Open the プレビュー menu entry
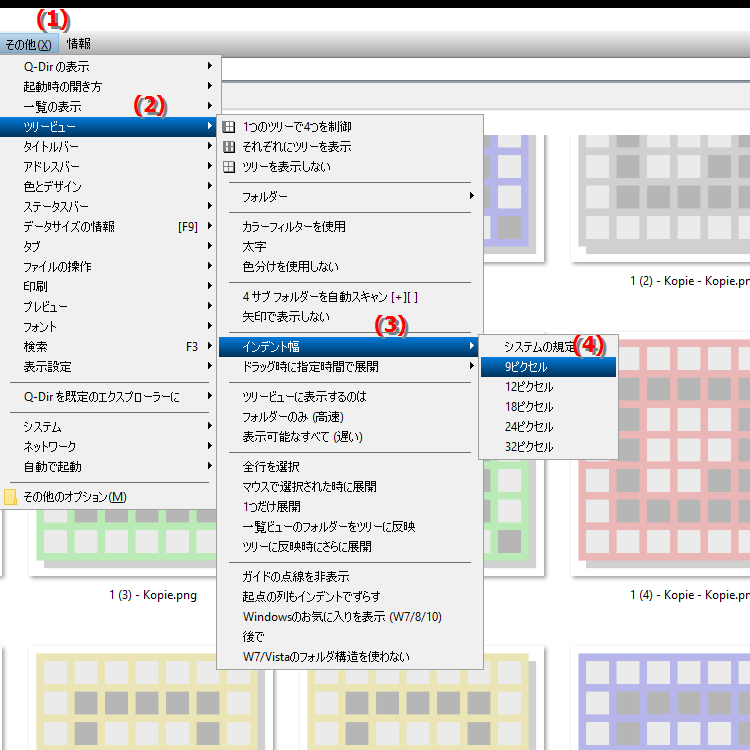 (108, 307)
